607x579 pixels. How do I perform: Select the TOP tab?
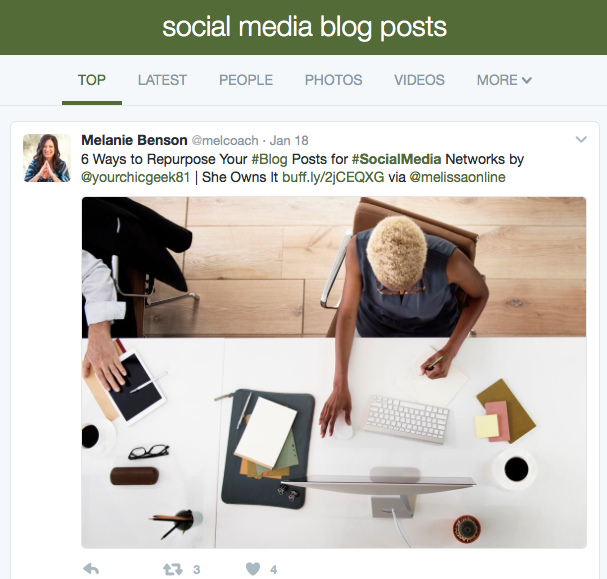coord(92,80)
